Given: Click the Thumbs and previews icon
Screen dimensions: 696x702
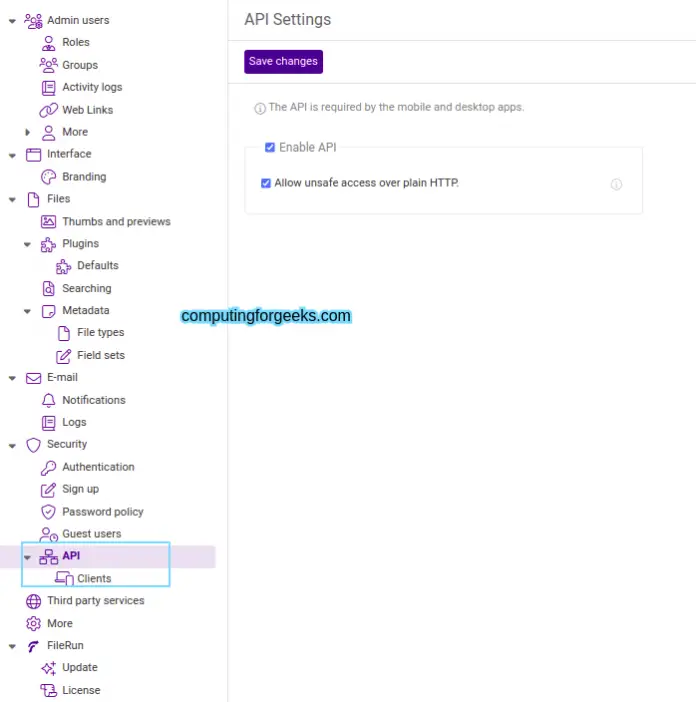Looking at the screenshot, I should point(48,222).
